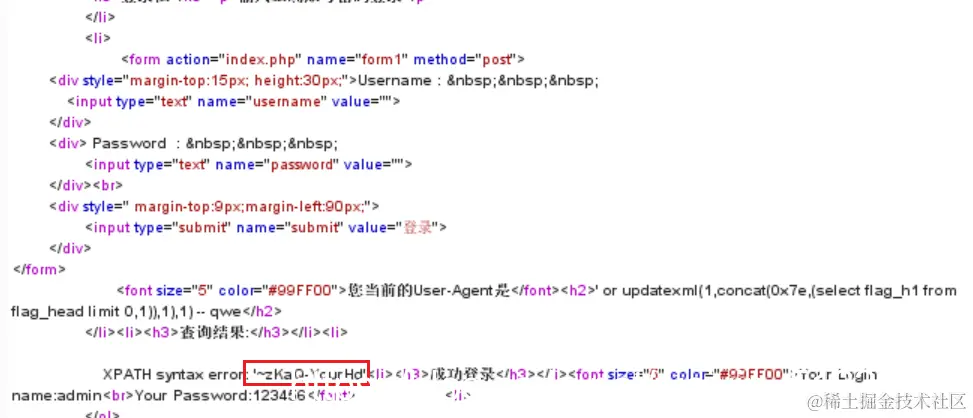Click the "Username :" label text

[398, 81]
